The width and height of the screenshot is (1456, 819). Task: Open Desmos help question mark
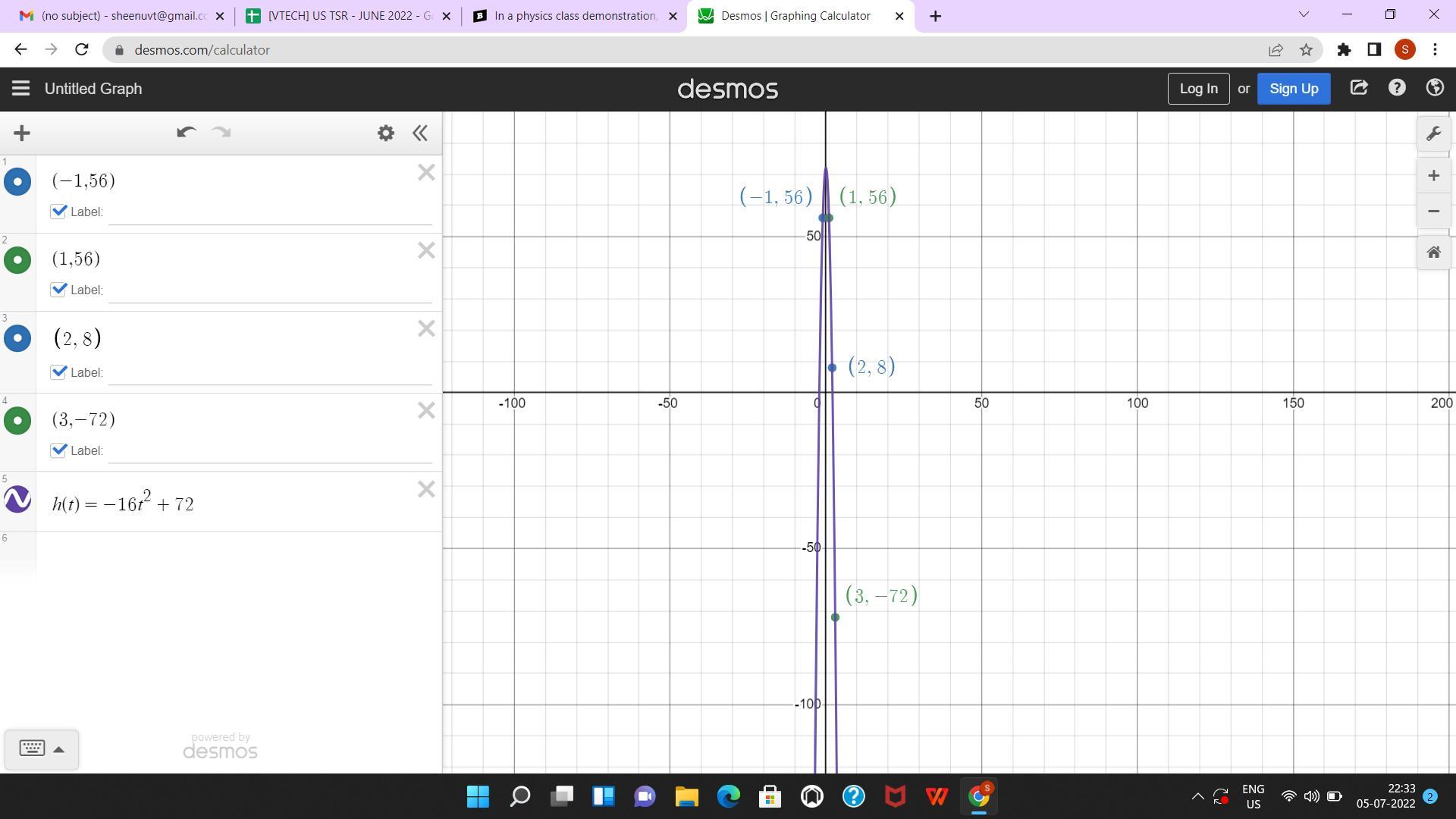coord(1396,88)
